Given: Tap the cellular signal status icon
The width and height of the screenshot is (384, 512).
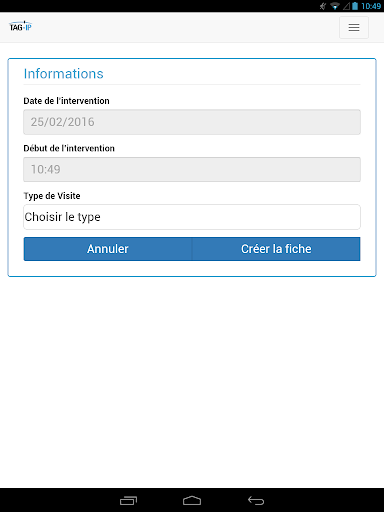Looking at the screenshot, I should 346,6.
